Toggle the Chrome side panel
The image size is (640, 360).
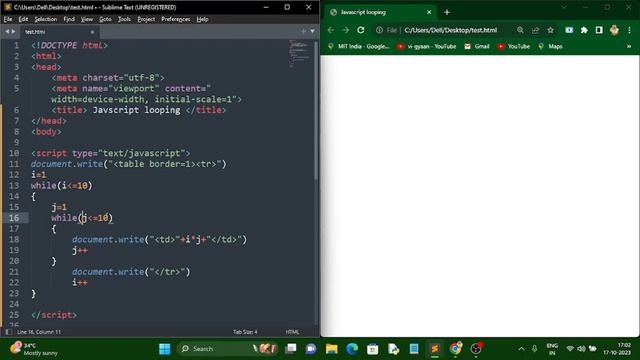coord(599,30)
